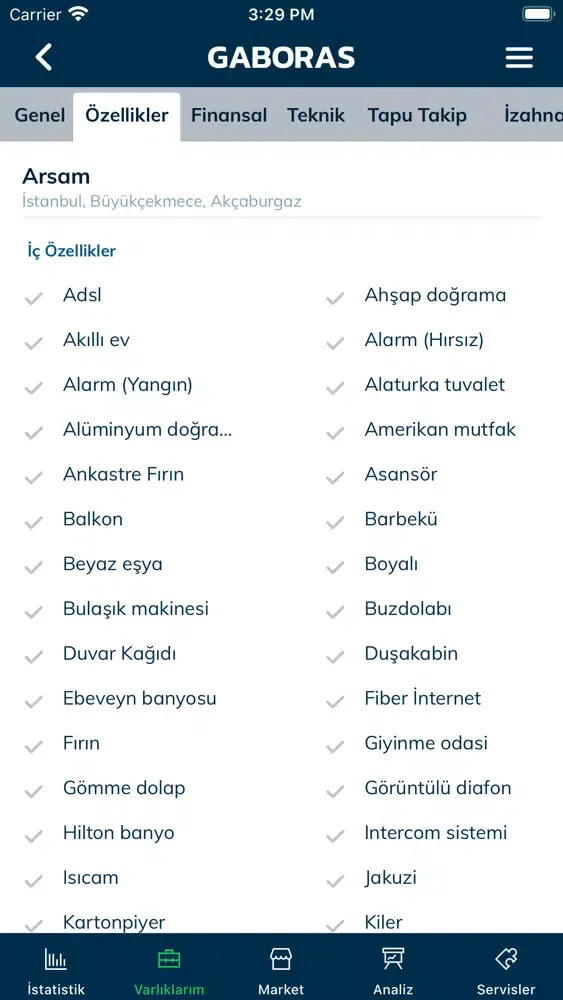This screenshot has height=1000, width=563.
Task: Open the Tapu Takip tab
Action: pyautogui.click(x=417, y=115)
